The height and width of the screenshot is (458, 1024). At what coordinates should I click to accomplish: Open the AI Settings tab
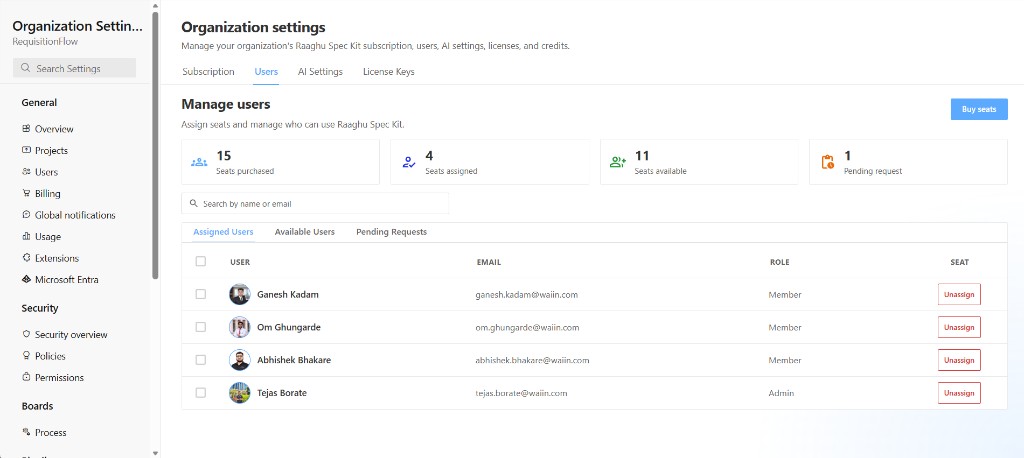coord(320,72)
